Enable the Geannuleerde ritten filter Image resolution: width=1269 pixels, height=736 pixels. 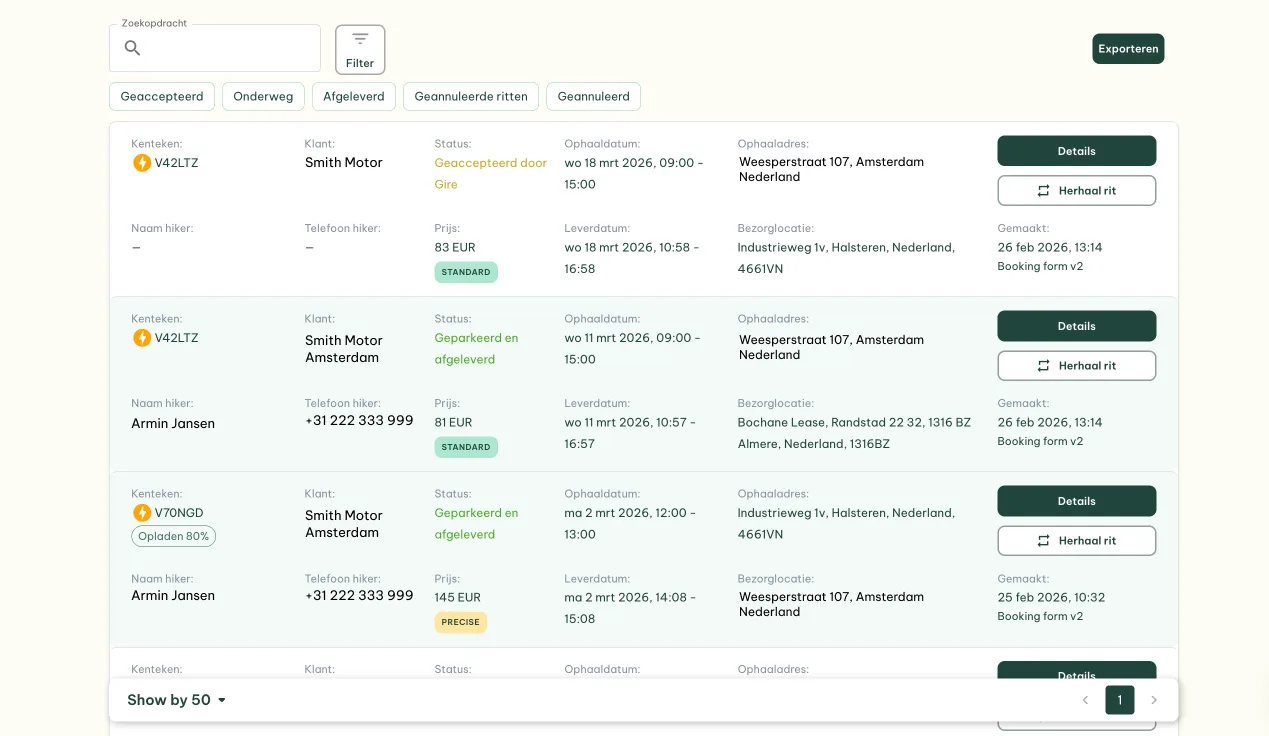(x=471, y=96)
